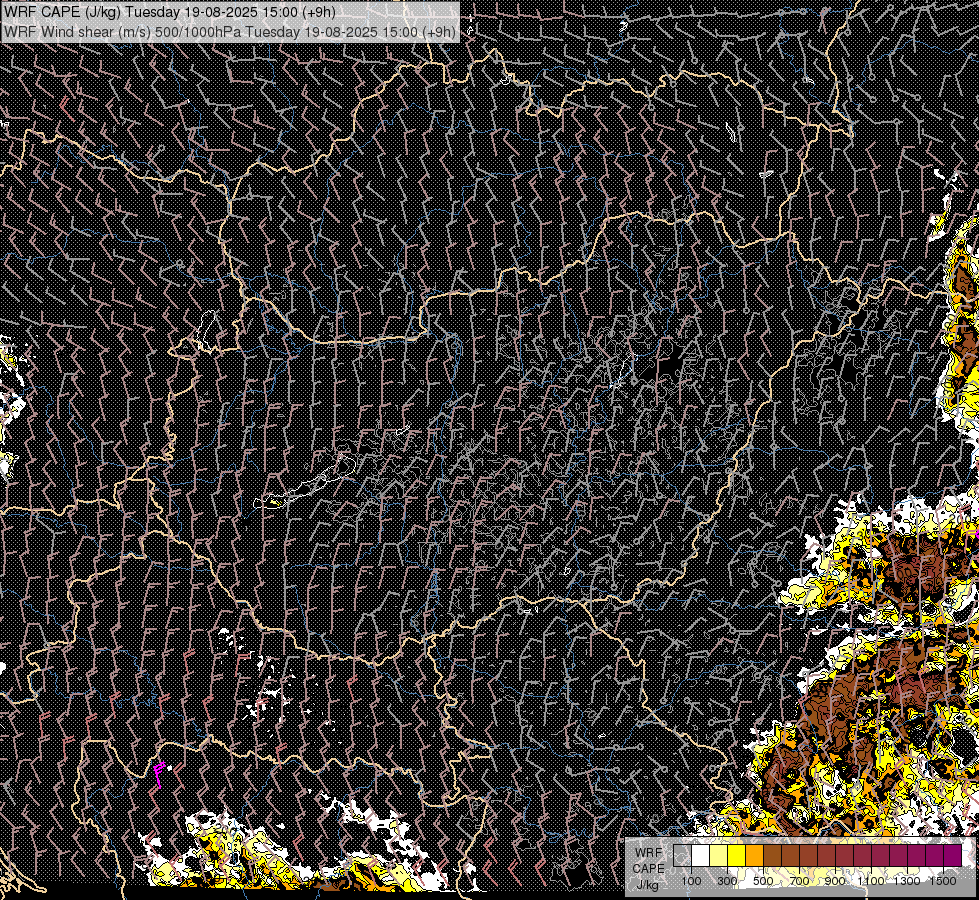
Task: Select the white 100 J/kg legend swatch
Action: 701,855
